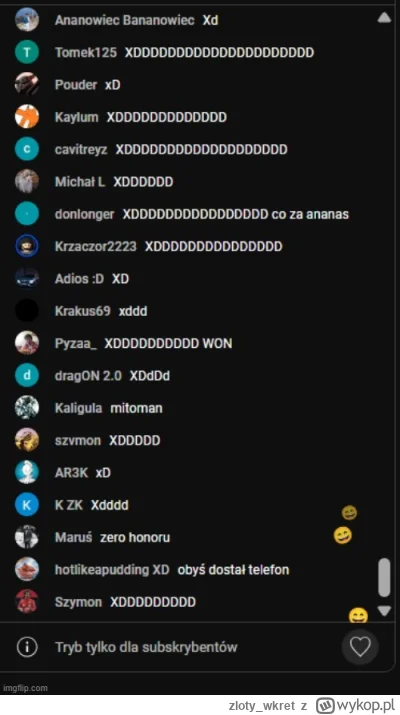Click the chat scrollbar thumb

pos(384,577)
